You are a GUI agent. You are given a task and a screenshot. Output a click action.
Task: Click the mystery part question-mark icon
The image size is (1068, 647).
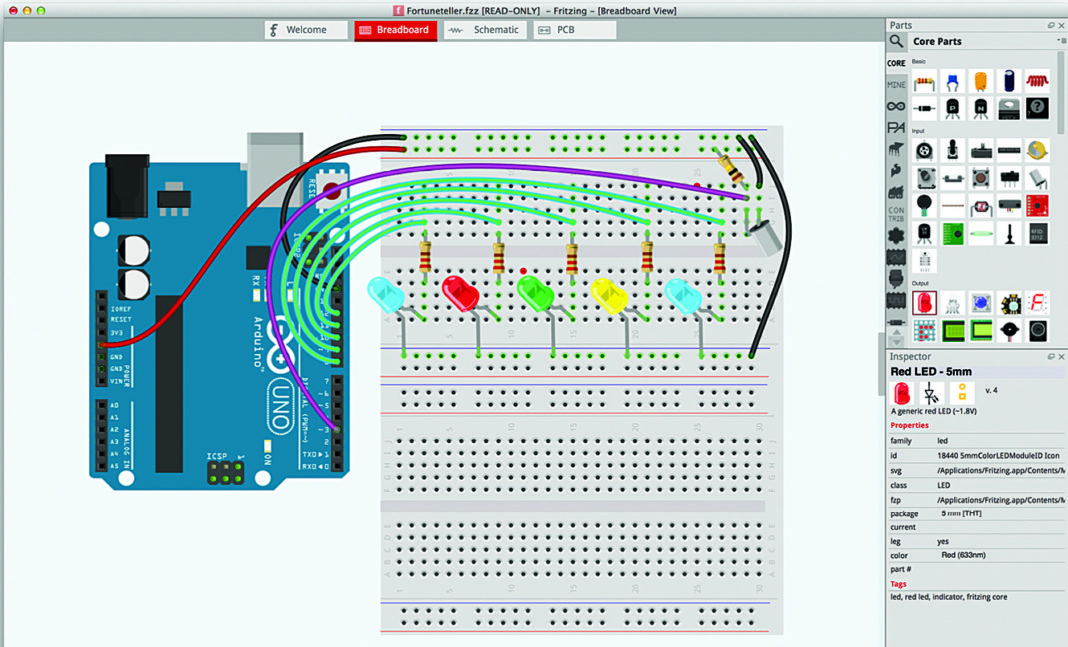[x=1037, y=108]
